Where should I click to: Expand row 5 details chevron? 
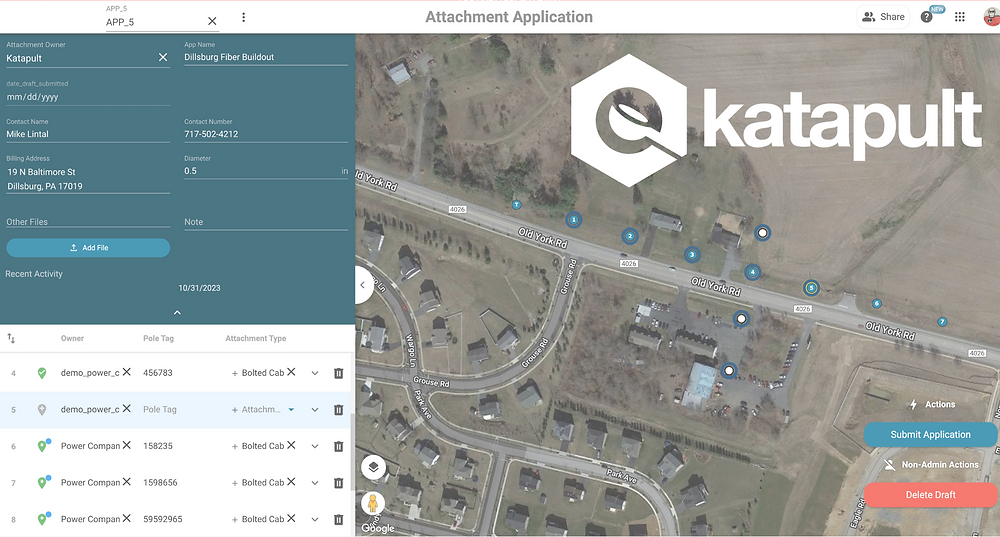[315, 409]
